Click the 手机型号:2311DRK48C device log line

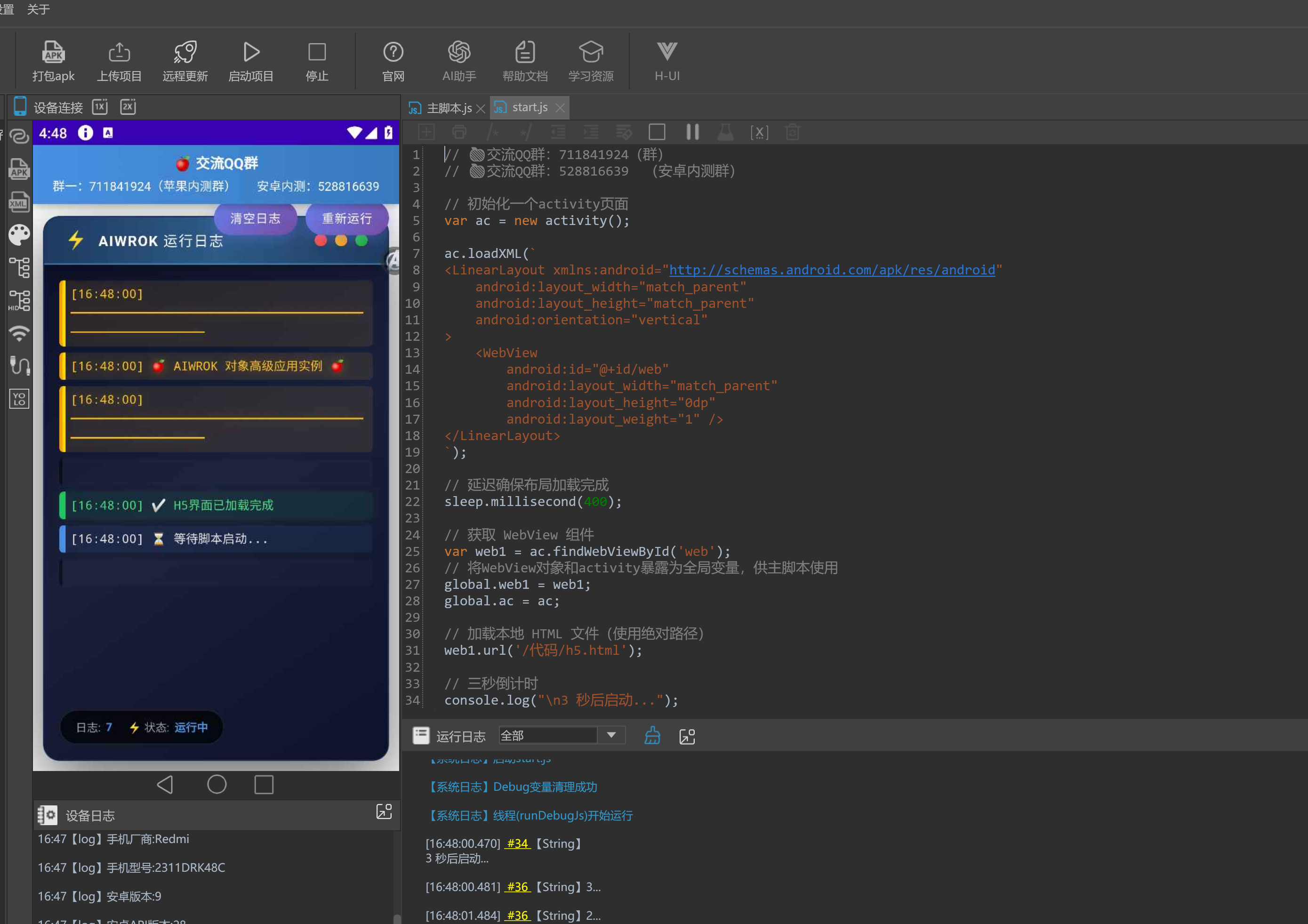(x=131, y=867)
